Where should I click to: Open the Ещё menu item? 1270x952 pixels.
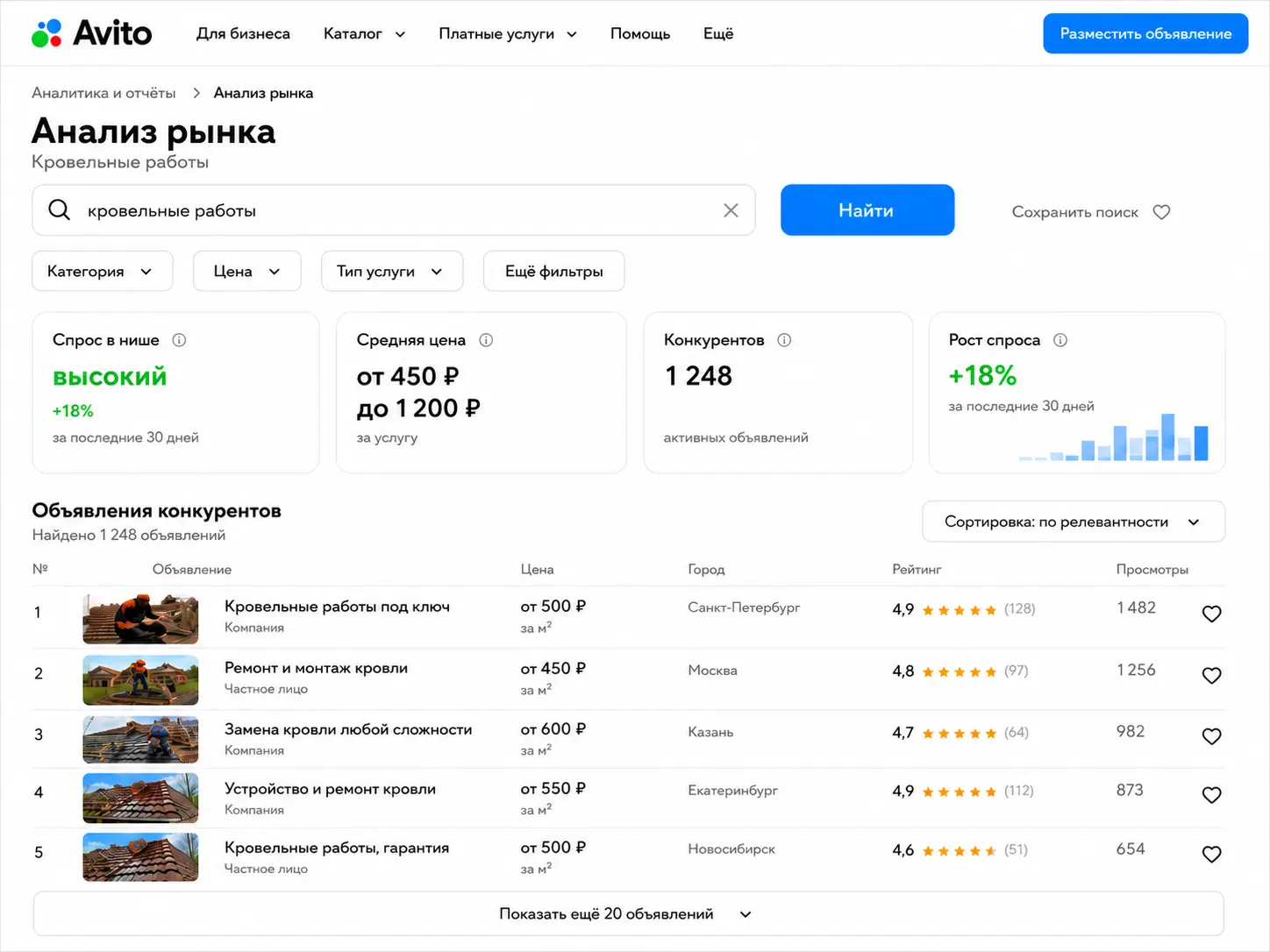click(x=718, y=34)
